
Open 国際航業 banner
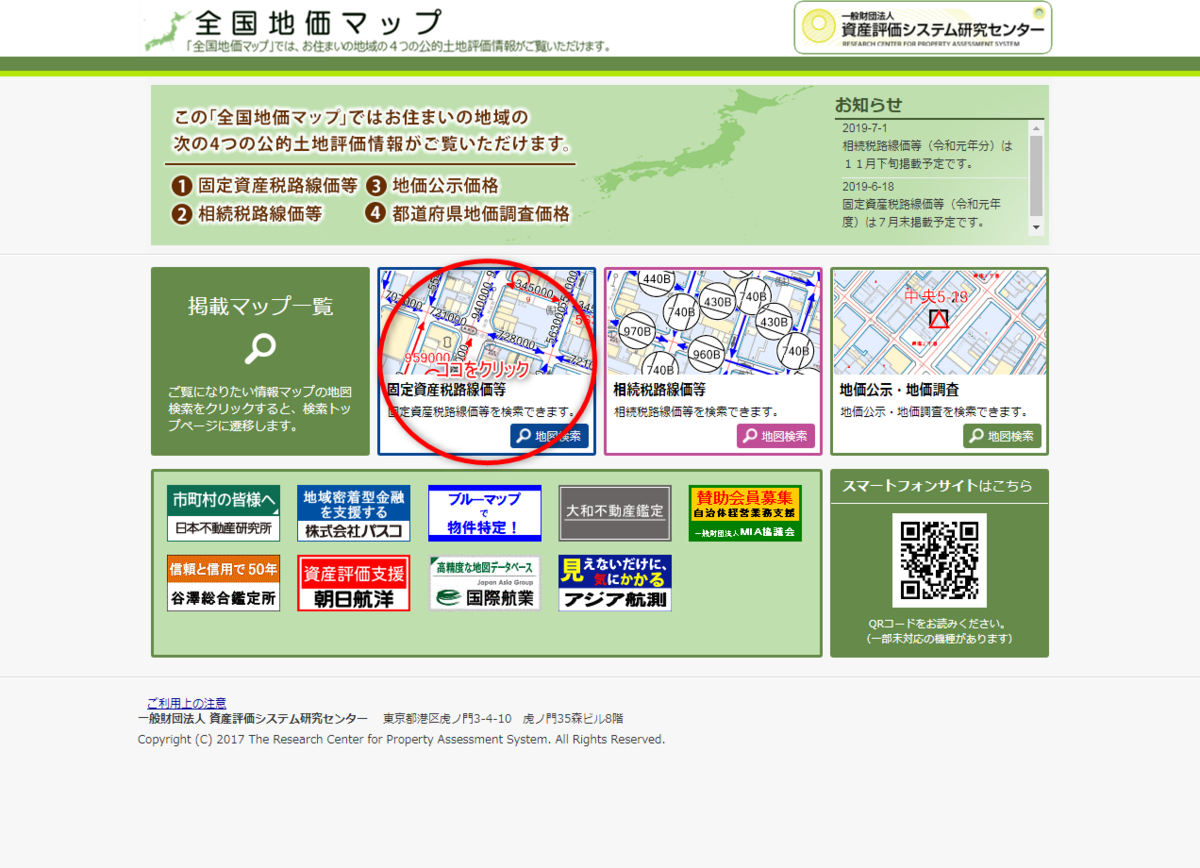point(484,583)
